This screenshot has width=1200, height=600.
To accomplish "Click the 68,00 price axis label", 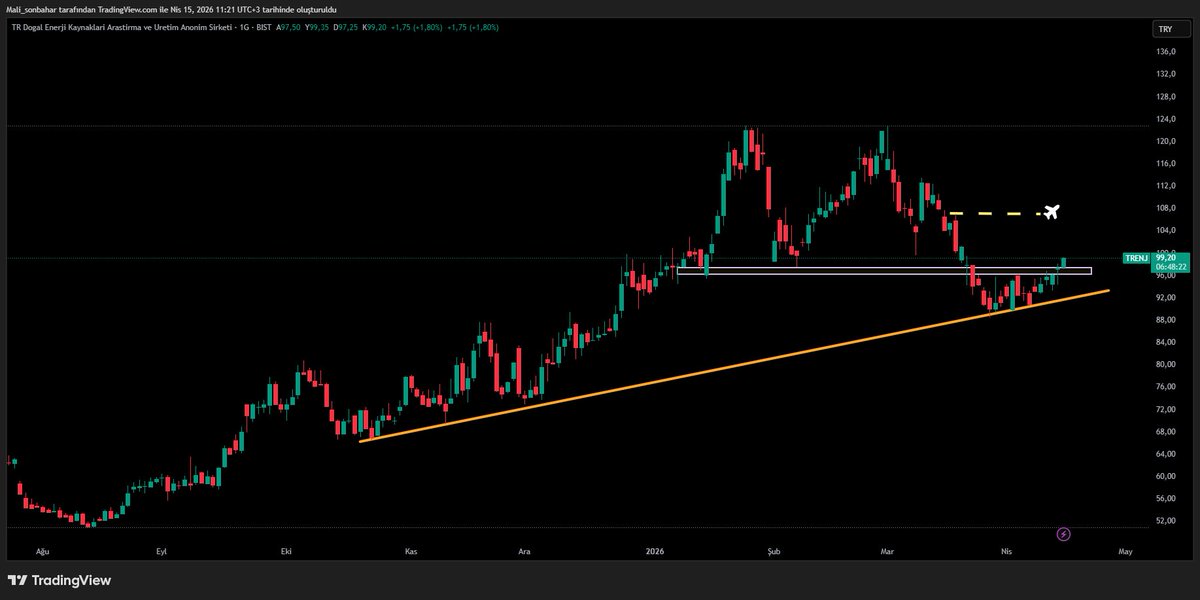I will (x=1165, y=432).
